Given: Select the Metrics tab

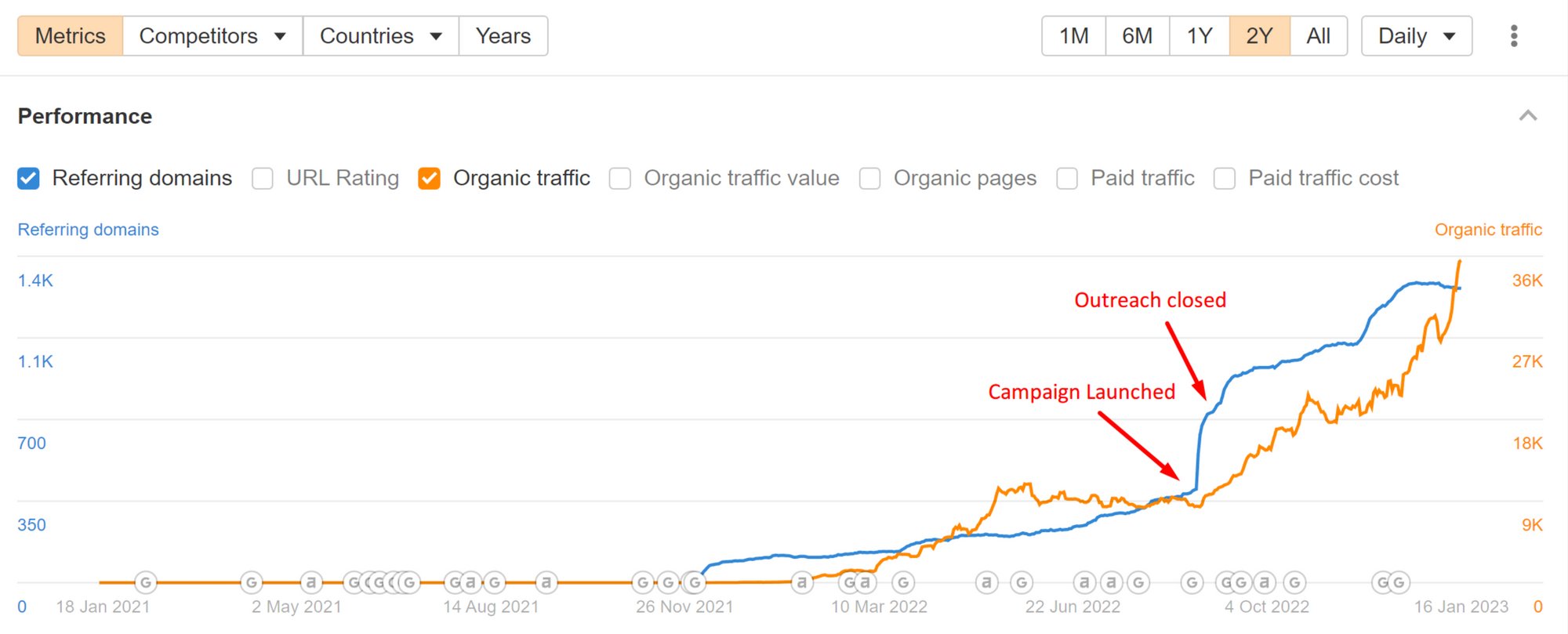Looking at the screenshot, I should 71,36.
